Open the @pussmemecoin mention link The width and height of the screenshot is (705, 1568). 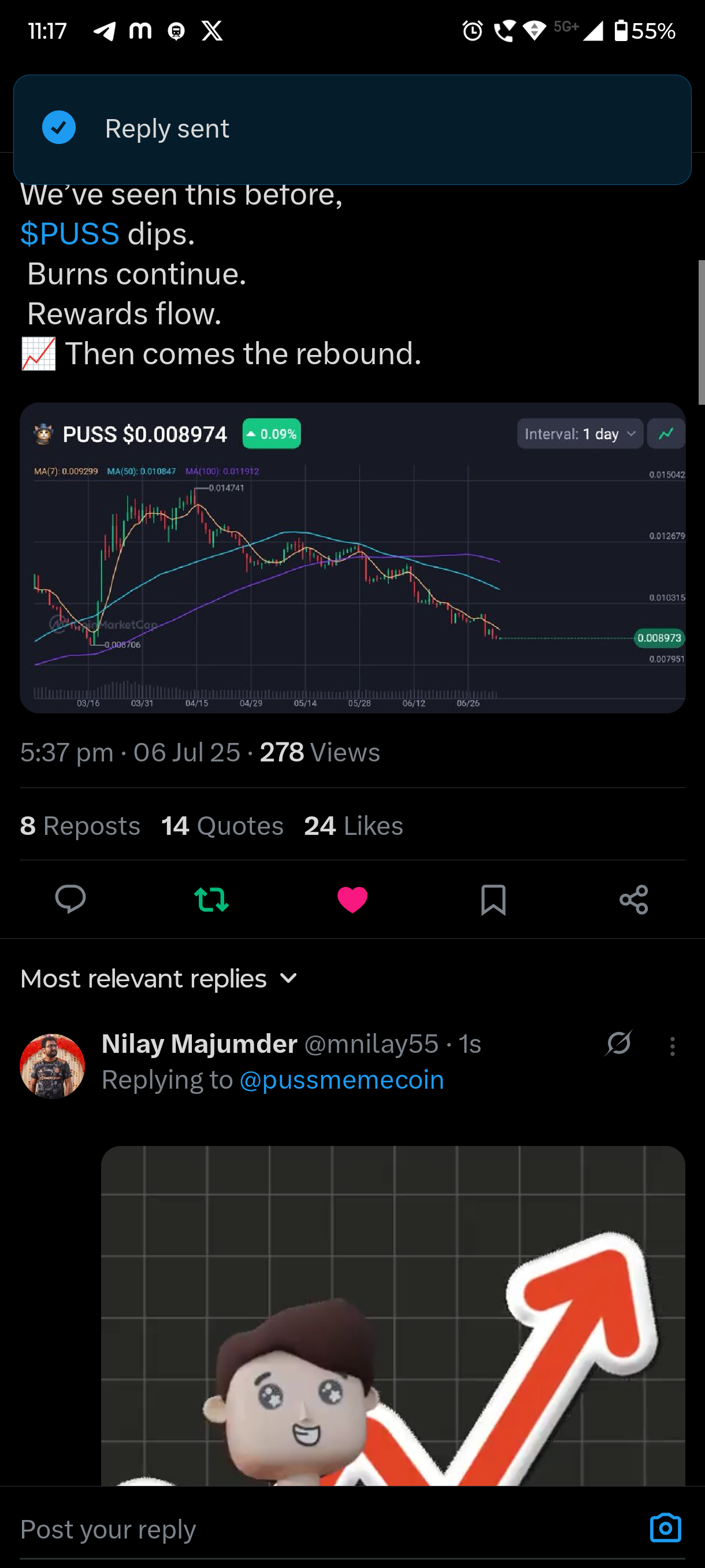coord(342,1080)
